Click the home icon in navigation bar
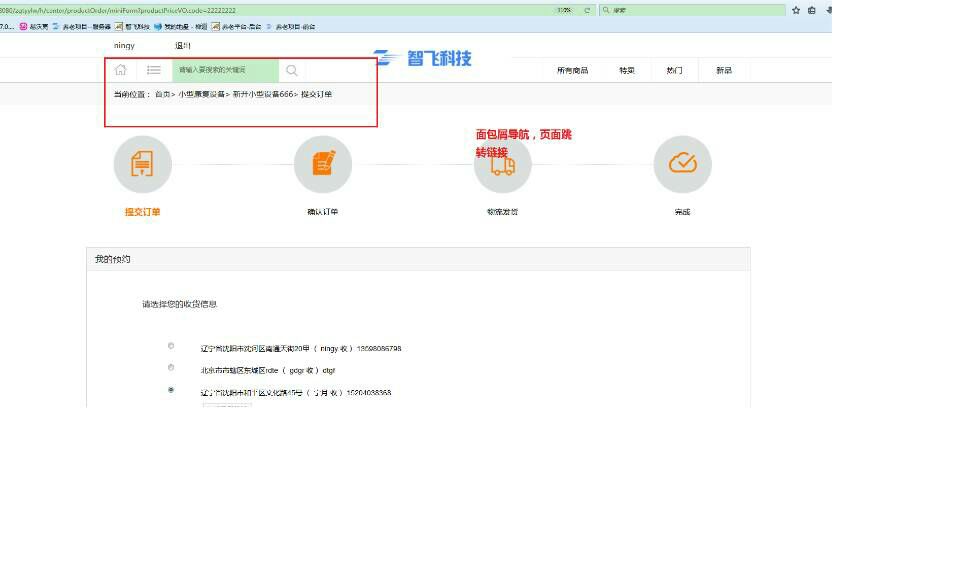 121,70
